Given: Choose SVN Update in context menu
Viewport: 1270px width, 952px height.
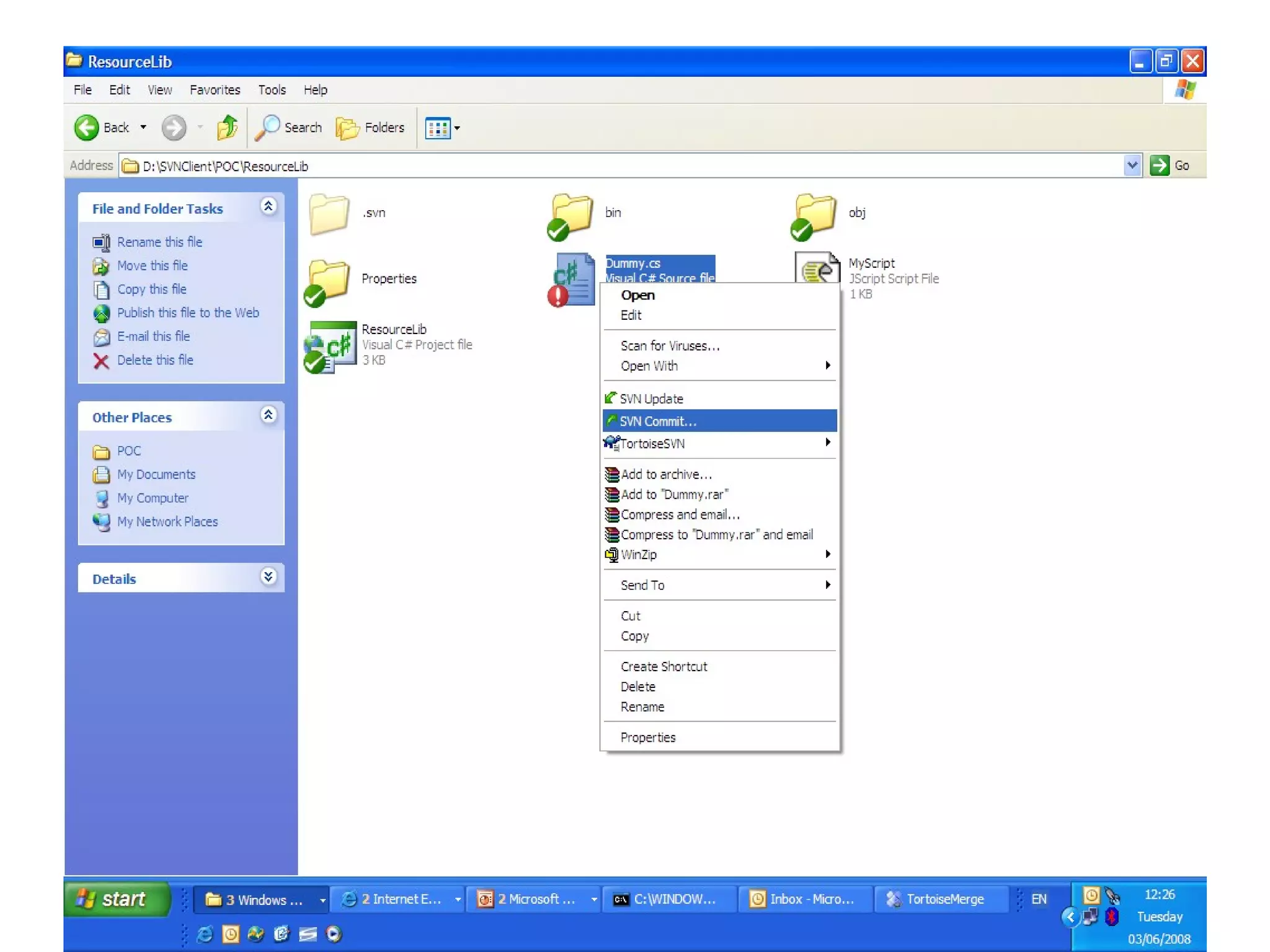Looking at the screenshot, I should click(x=651, y=399).
